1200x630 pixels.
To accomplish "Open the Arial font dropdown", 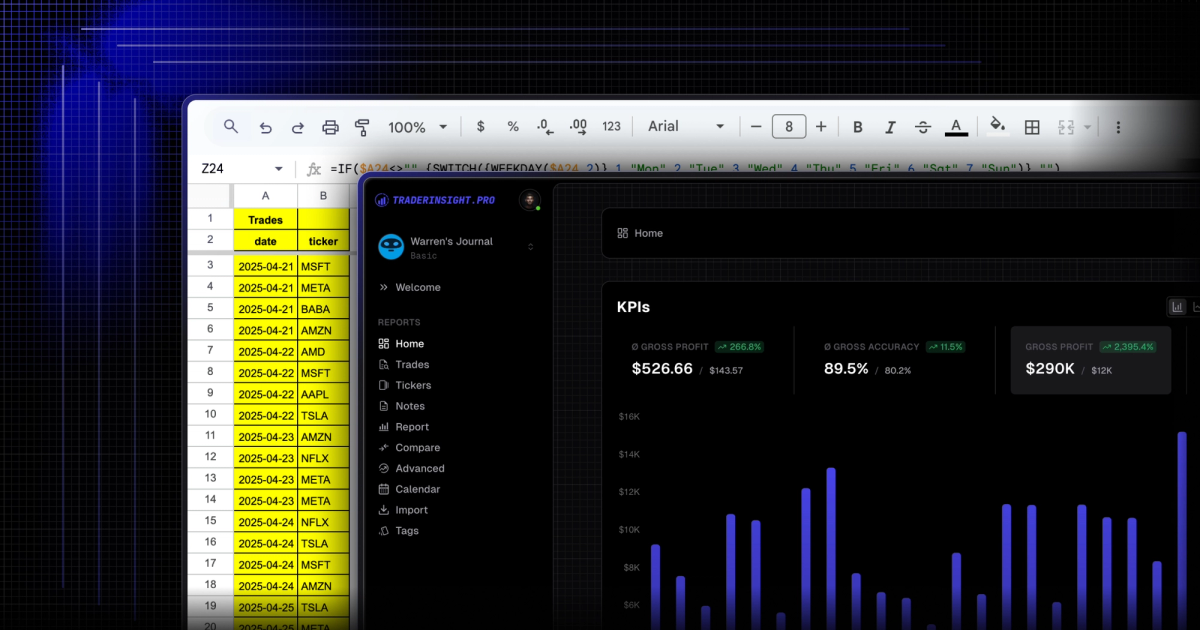I will click(686, 127).
